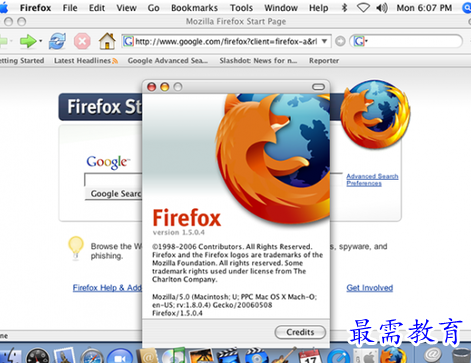Minimize the About Firefox dialog

[x=165, y=87]
